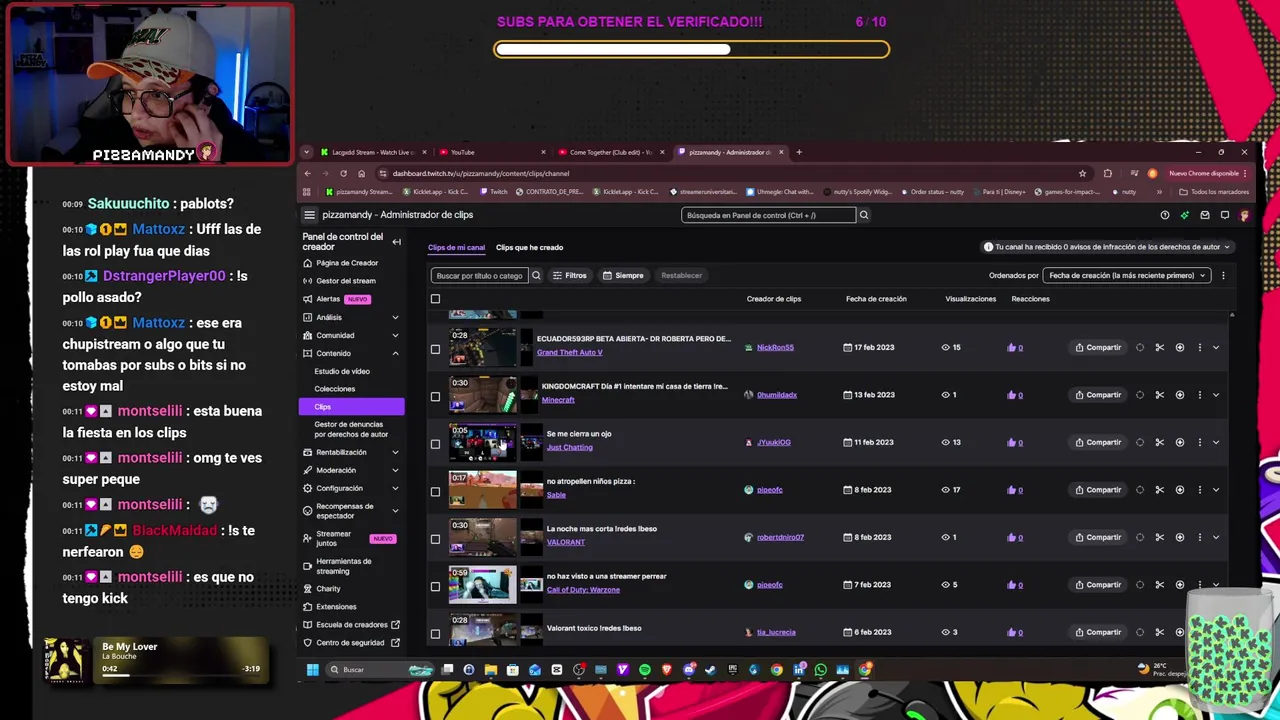Check the ECUADOR593RP BETA ABIERTA clip checkbox
Viewport: 1280px width, 720px height.
point(435,349)
